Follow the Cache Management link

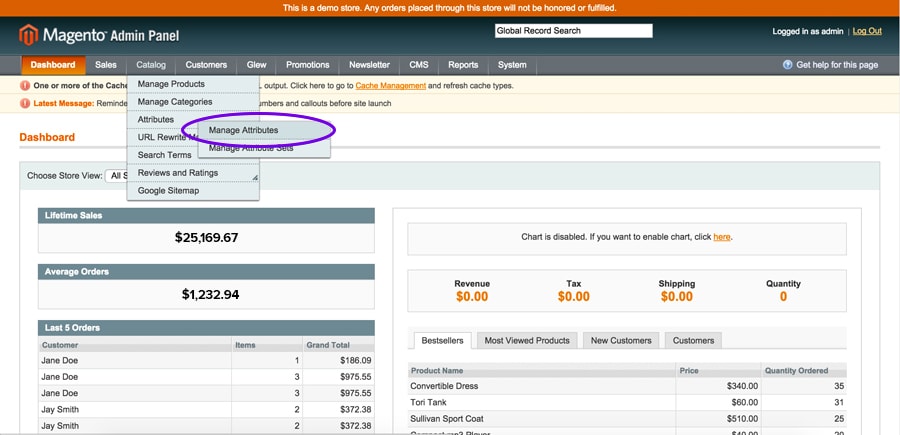coord(390,86)
